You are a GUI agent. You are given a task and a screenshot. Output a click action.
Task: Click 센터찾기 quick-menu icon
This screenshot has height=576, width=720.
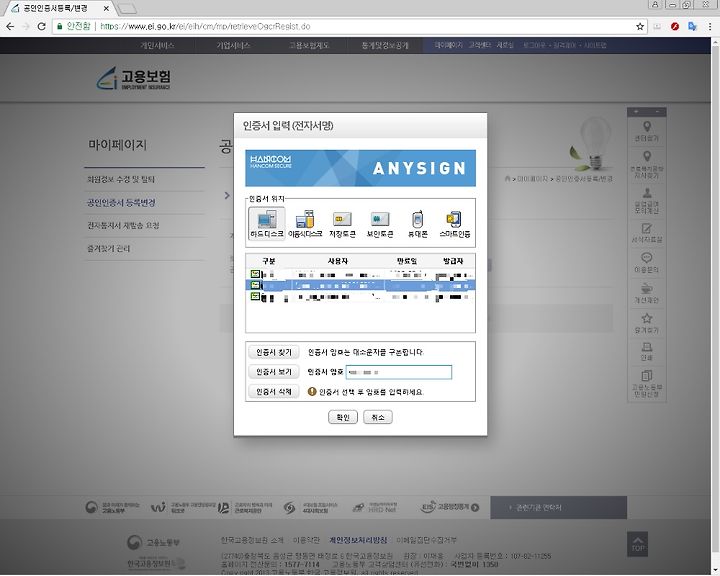pos(647,131)
